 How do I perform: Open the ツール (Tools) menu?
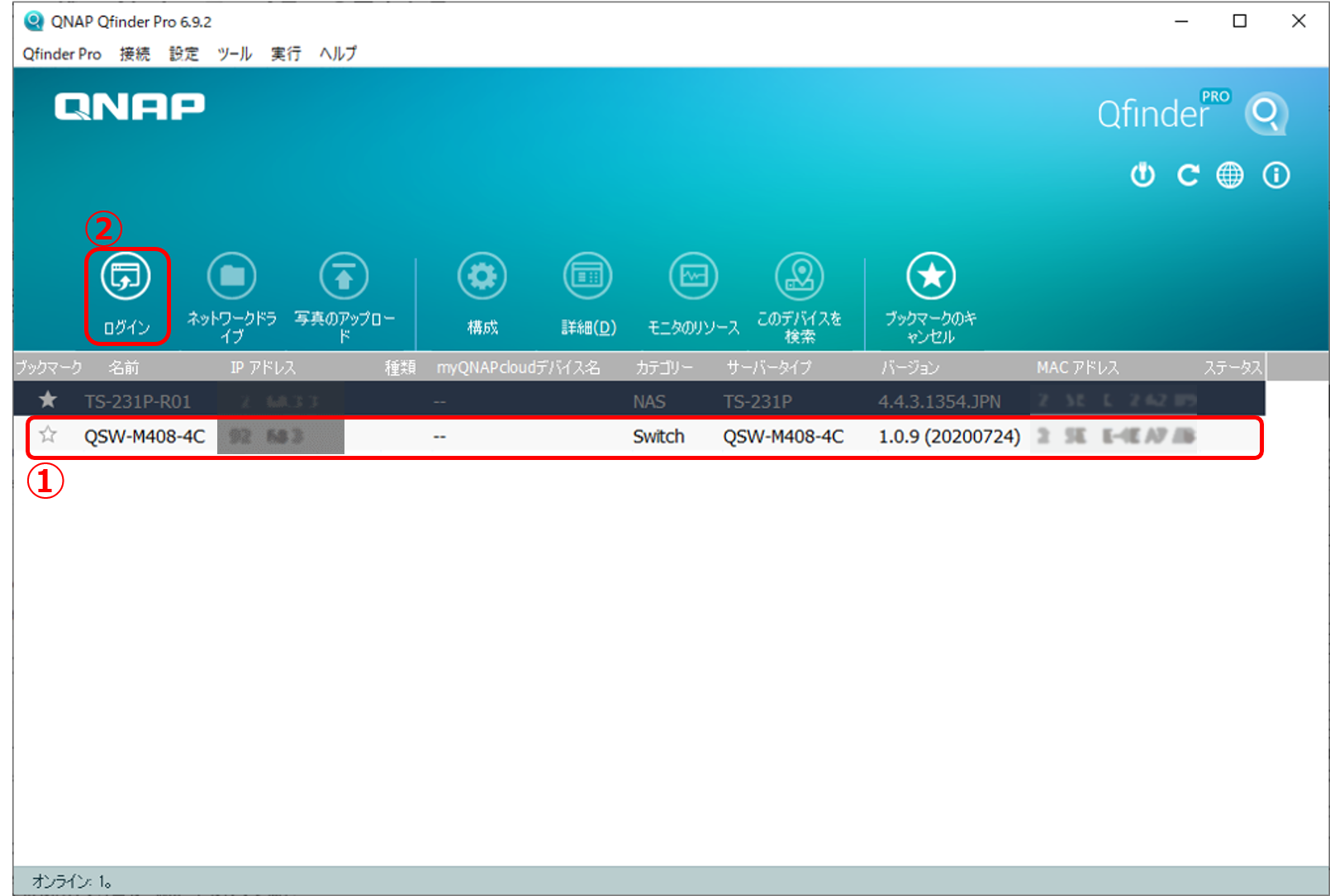coord(235,54)
